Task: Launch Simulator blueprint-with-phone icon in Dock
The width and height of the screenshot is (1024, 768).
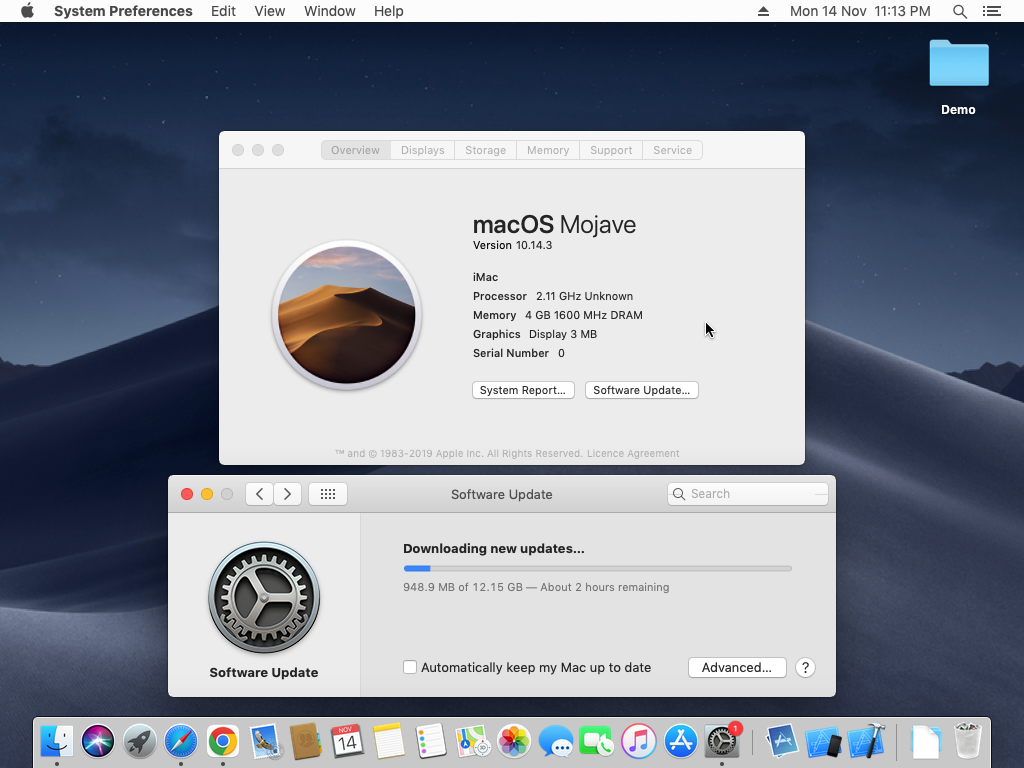Action: pyautogui.click(x=824, y=743)
